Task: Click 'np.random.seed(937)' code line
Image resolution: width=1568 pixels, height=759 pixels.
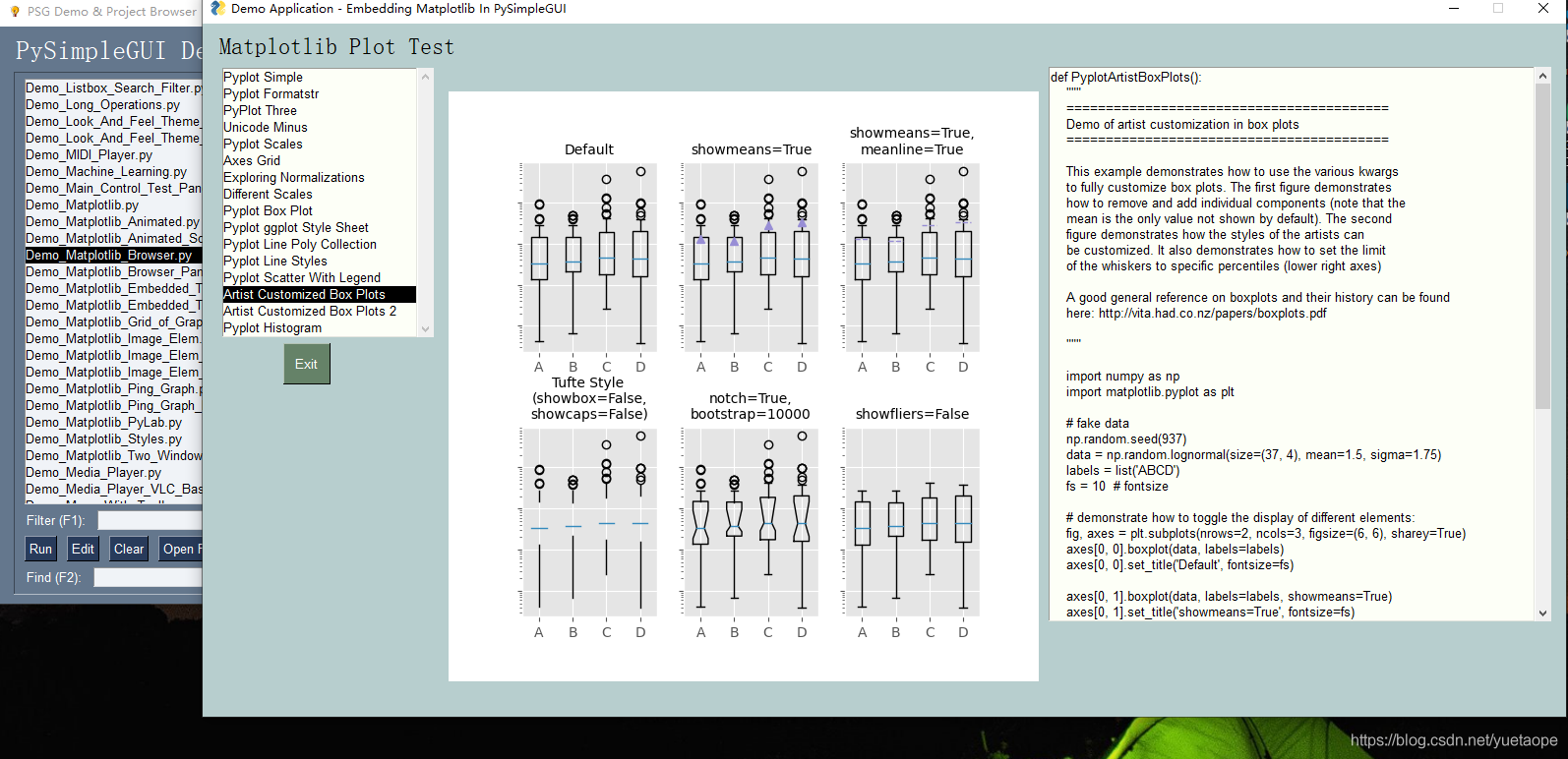Action: click(x=1126, y=439)
